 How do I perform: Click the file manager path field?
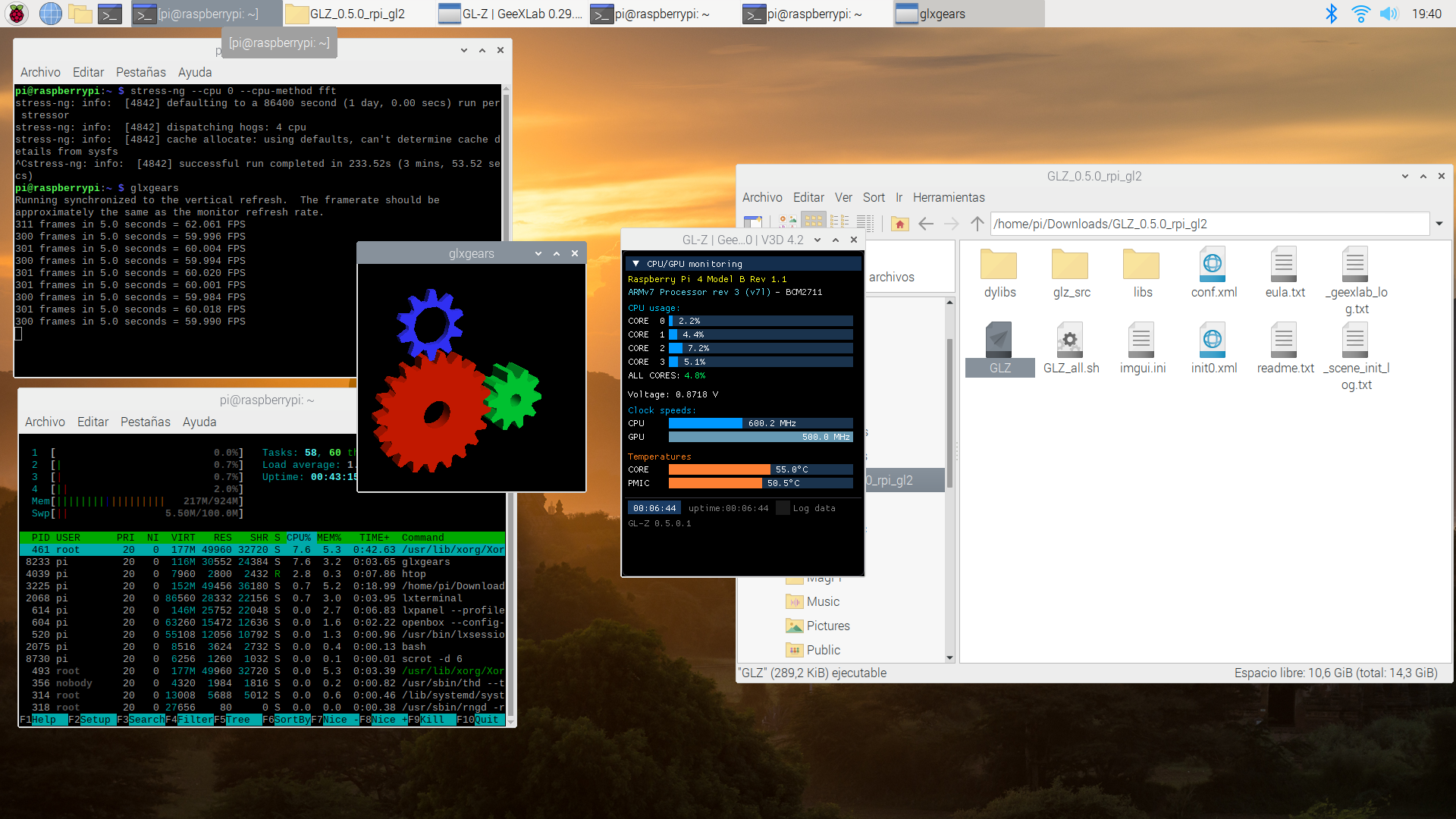pos(1206,224)
